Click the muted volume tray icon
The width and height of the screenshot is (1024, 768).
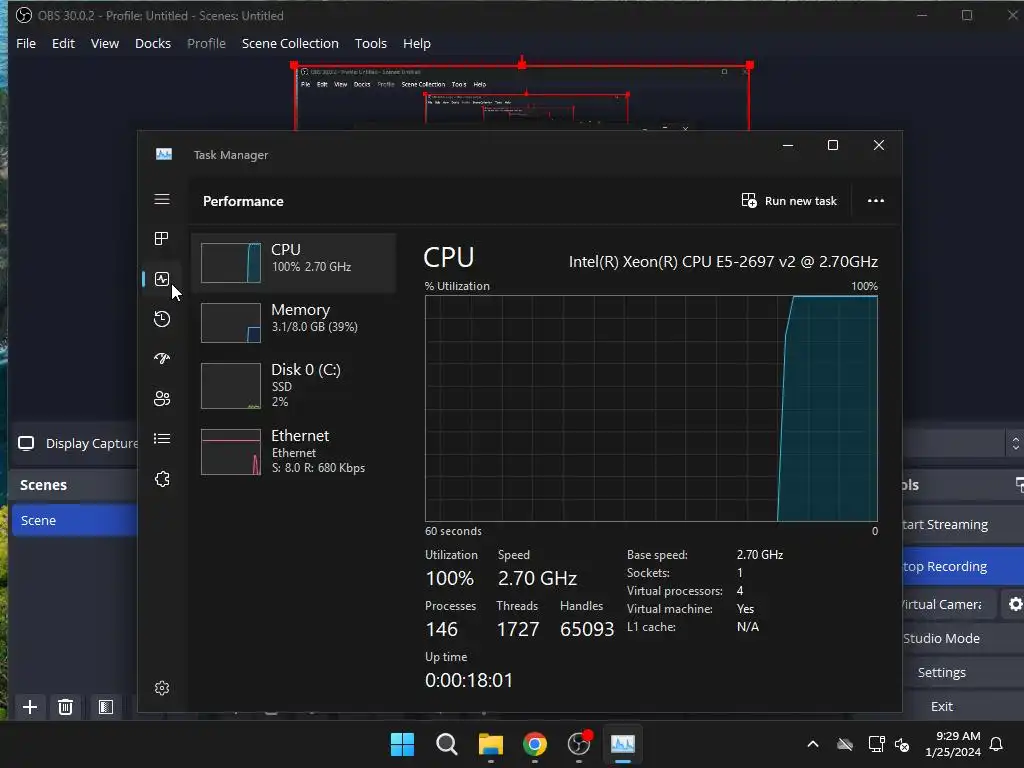(x=902, y=744)
